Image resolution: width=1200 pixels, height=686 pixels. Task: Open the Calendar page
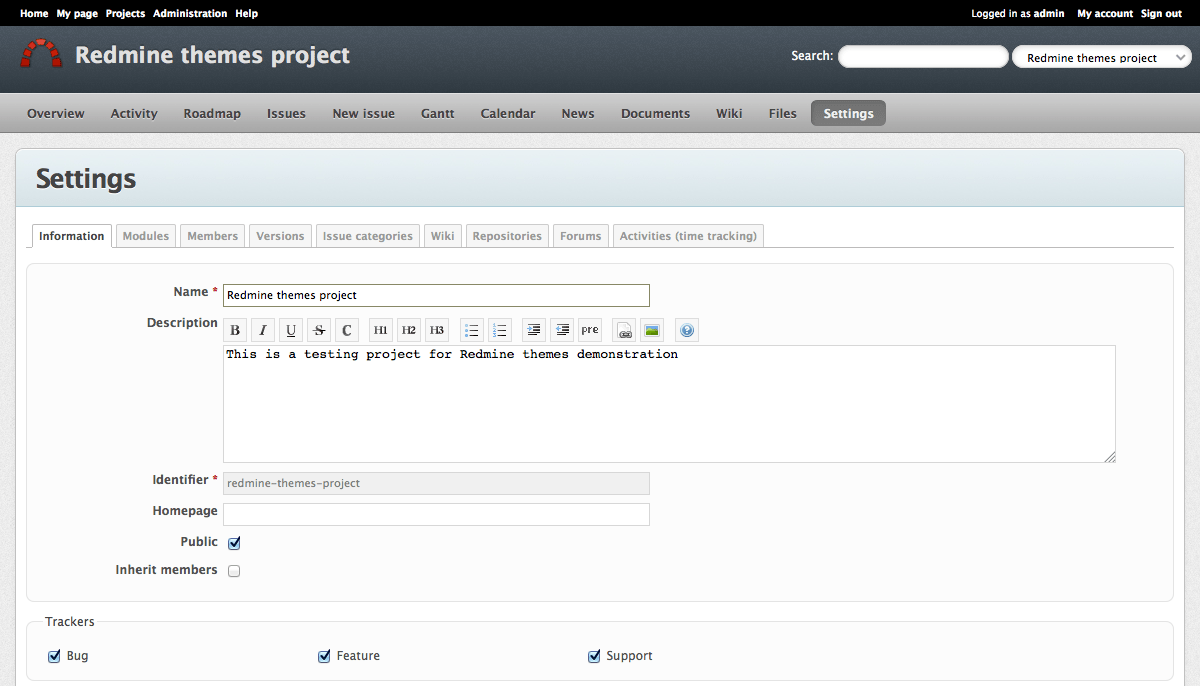tap(508, 114)
